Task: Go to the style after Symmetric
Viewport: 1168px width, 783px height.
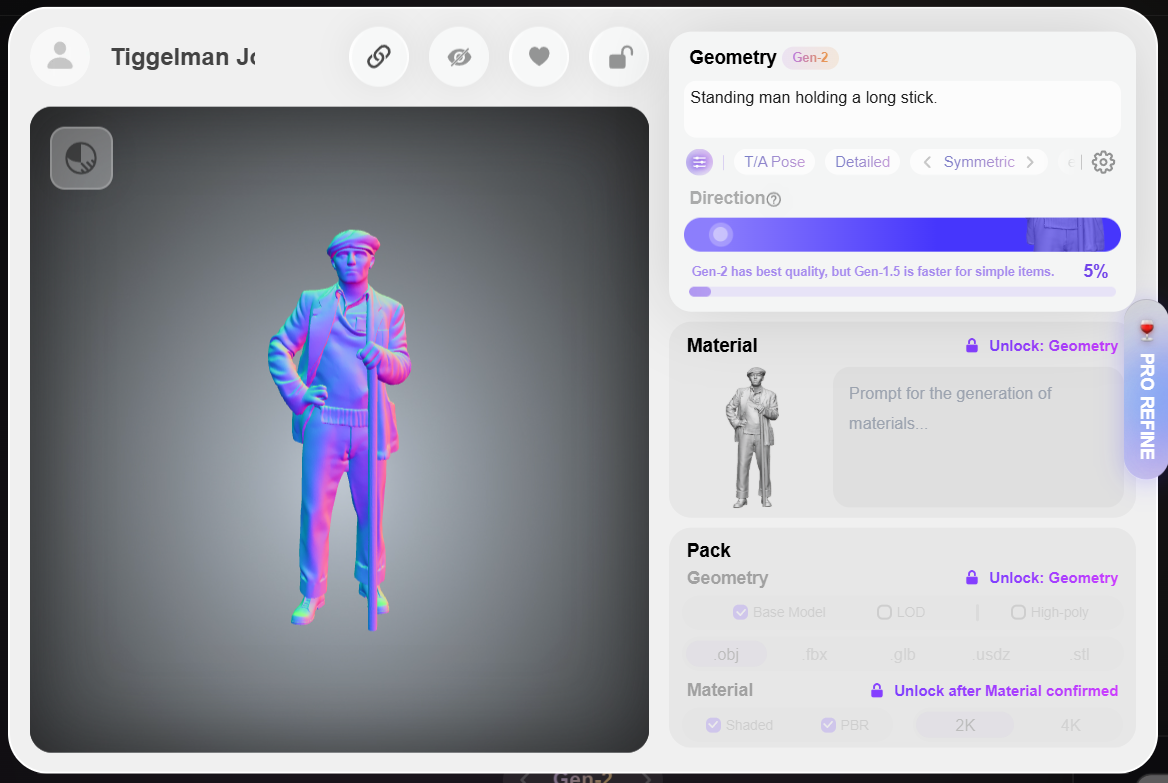Action: tap(1030, 162)
